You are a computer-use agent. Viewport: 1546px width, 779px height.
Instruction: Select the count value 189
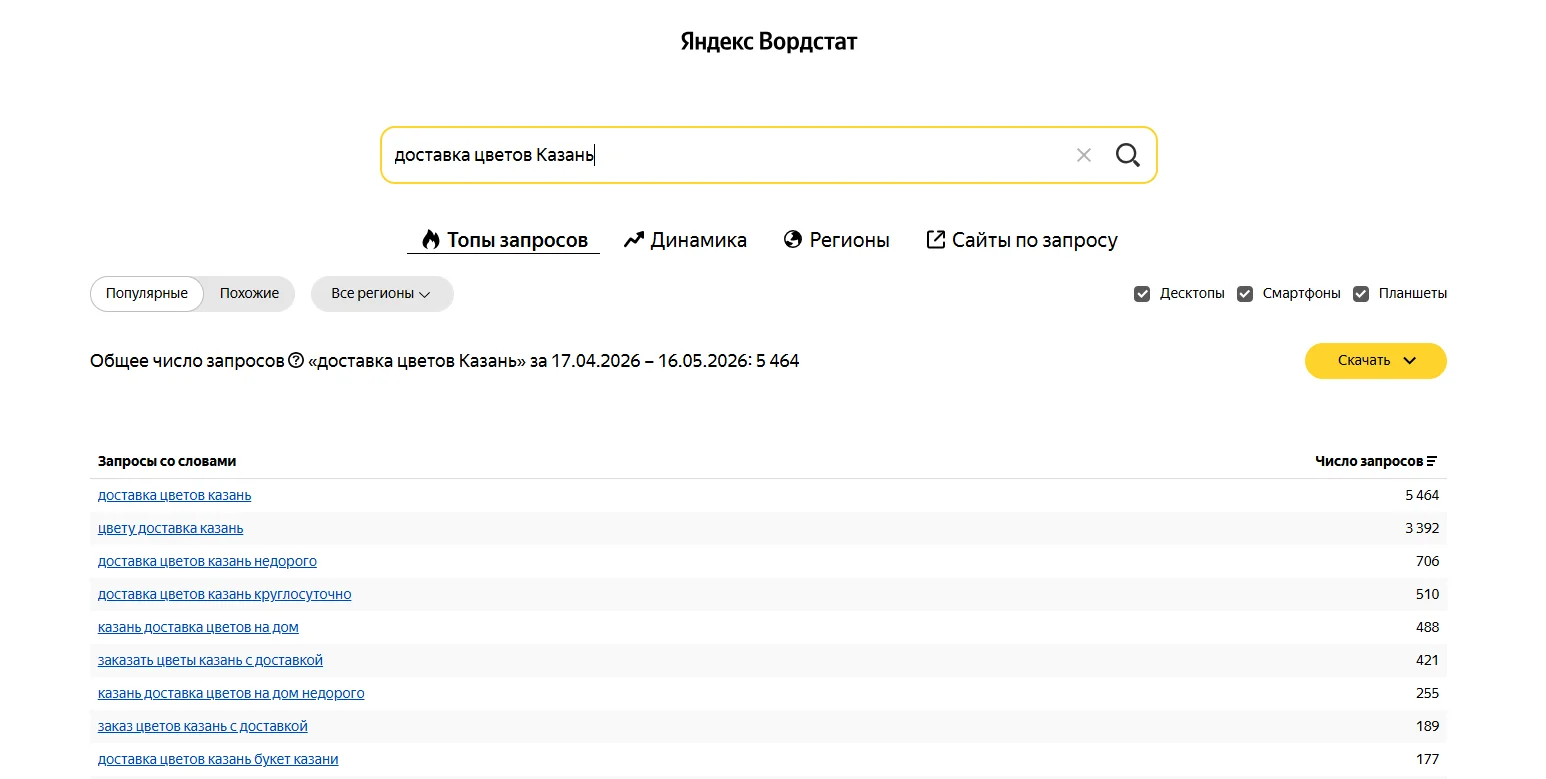1428,726
